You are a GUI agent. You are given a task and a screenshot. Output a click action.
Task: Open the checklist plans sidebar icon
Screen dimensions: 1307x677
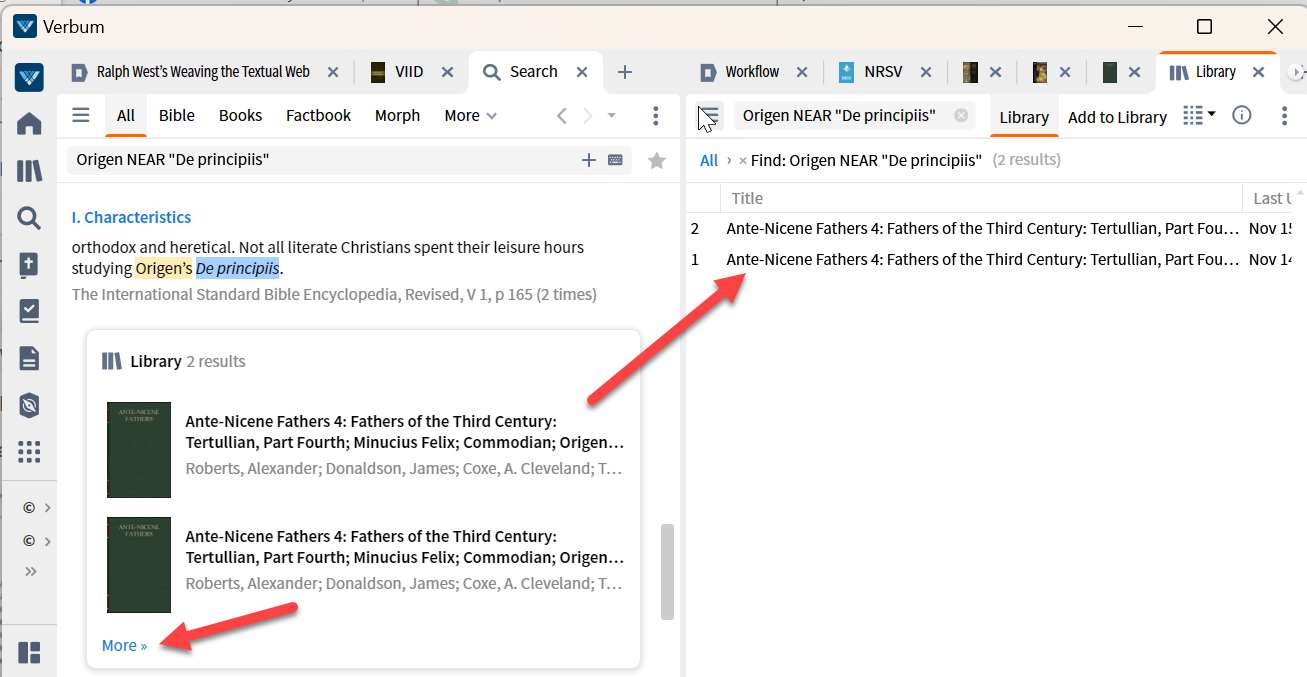click(29, 311)
